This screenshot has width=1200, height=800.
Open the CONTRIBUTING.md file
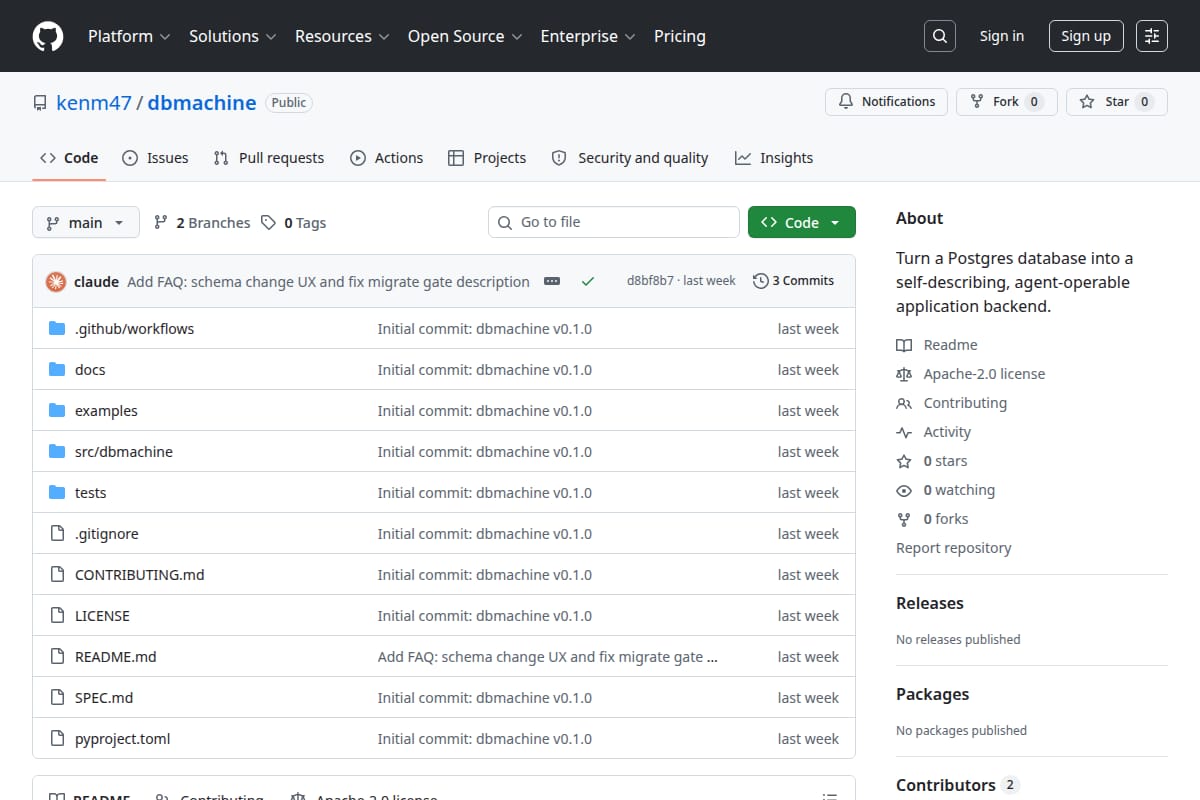[140, 575]
